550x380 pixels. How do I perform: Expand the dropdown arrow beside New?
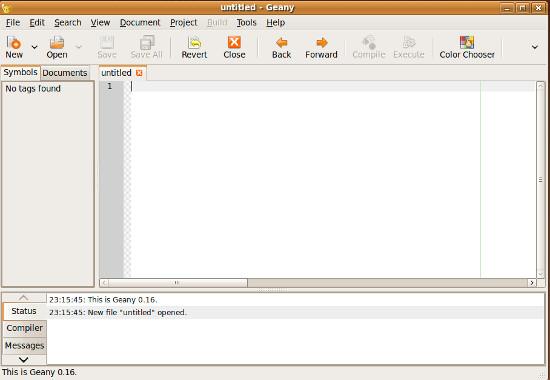[34, 47]
